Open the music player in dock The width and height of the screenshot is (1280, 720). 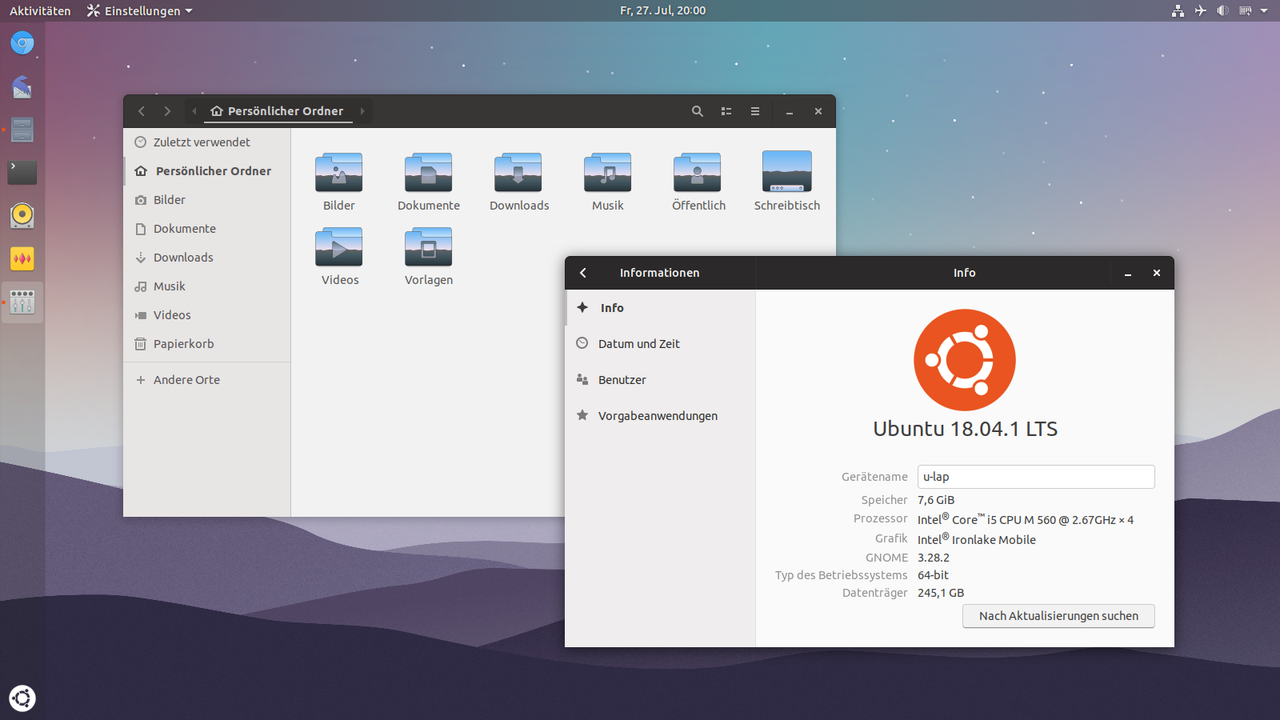(22, 216)
